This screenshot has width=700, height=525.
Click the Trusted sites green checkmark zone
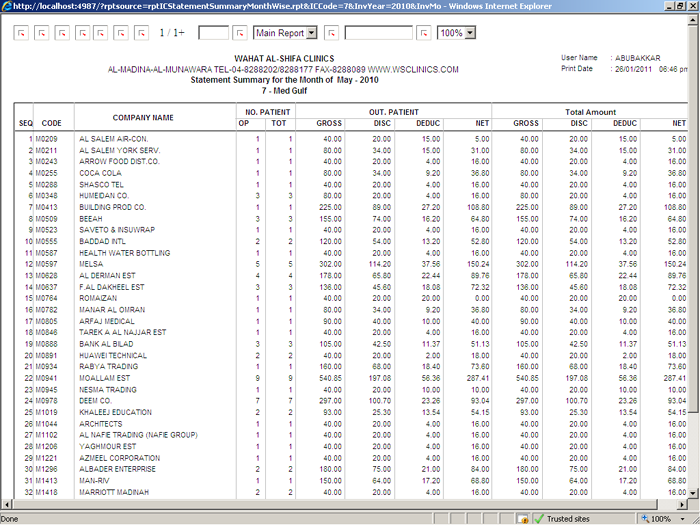coord(563,519)
